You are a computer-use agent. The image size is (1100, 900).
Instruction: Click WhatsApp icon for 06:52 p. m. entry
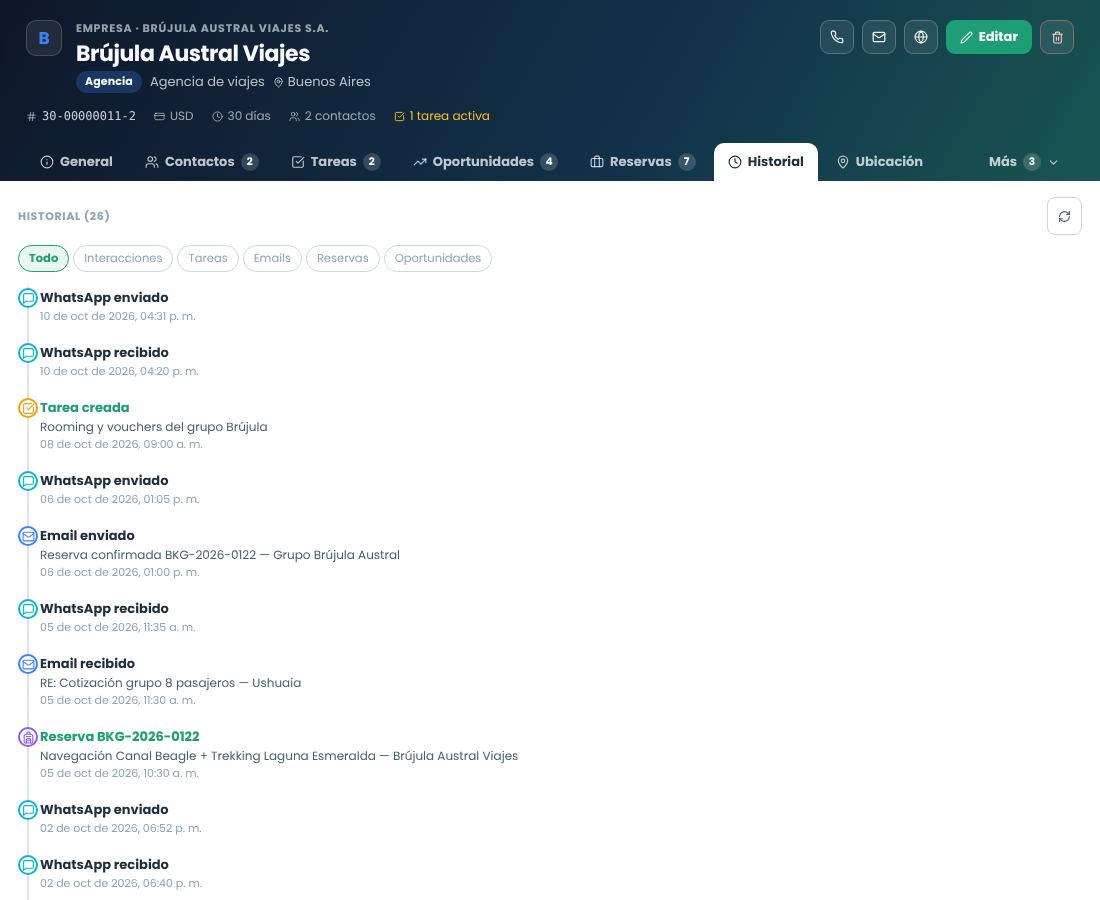[27, 810]
